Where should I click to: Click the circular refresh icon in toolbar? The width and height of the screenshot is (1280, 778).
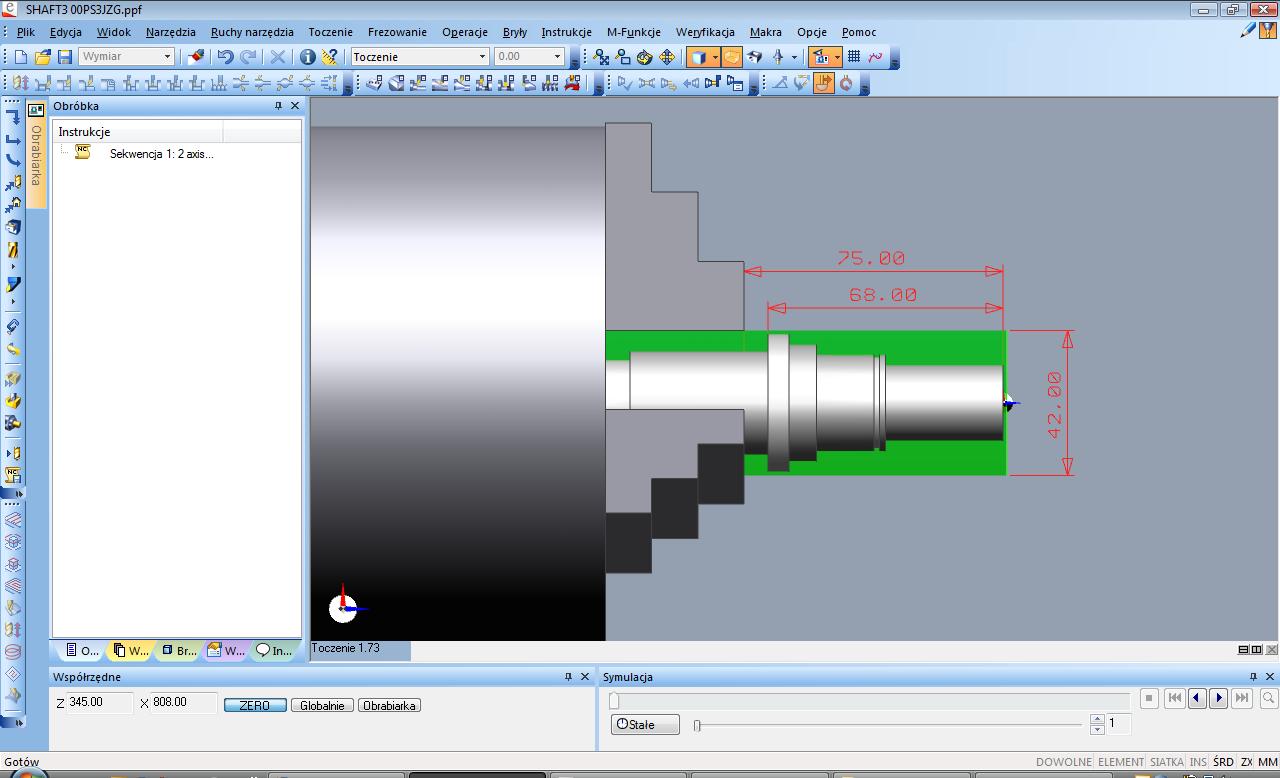pyautogui.click(x=846, y=84)
